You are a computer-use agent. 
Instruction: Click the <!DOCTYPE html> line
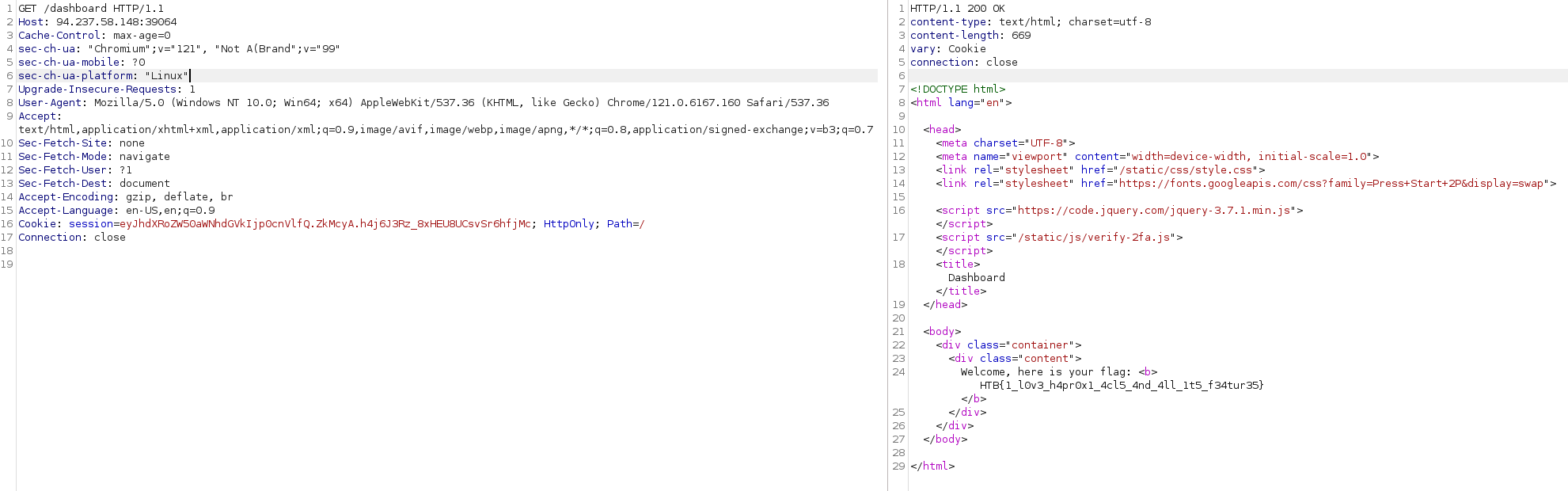[958, 89]
